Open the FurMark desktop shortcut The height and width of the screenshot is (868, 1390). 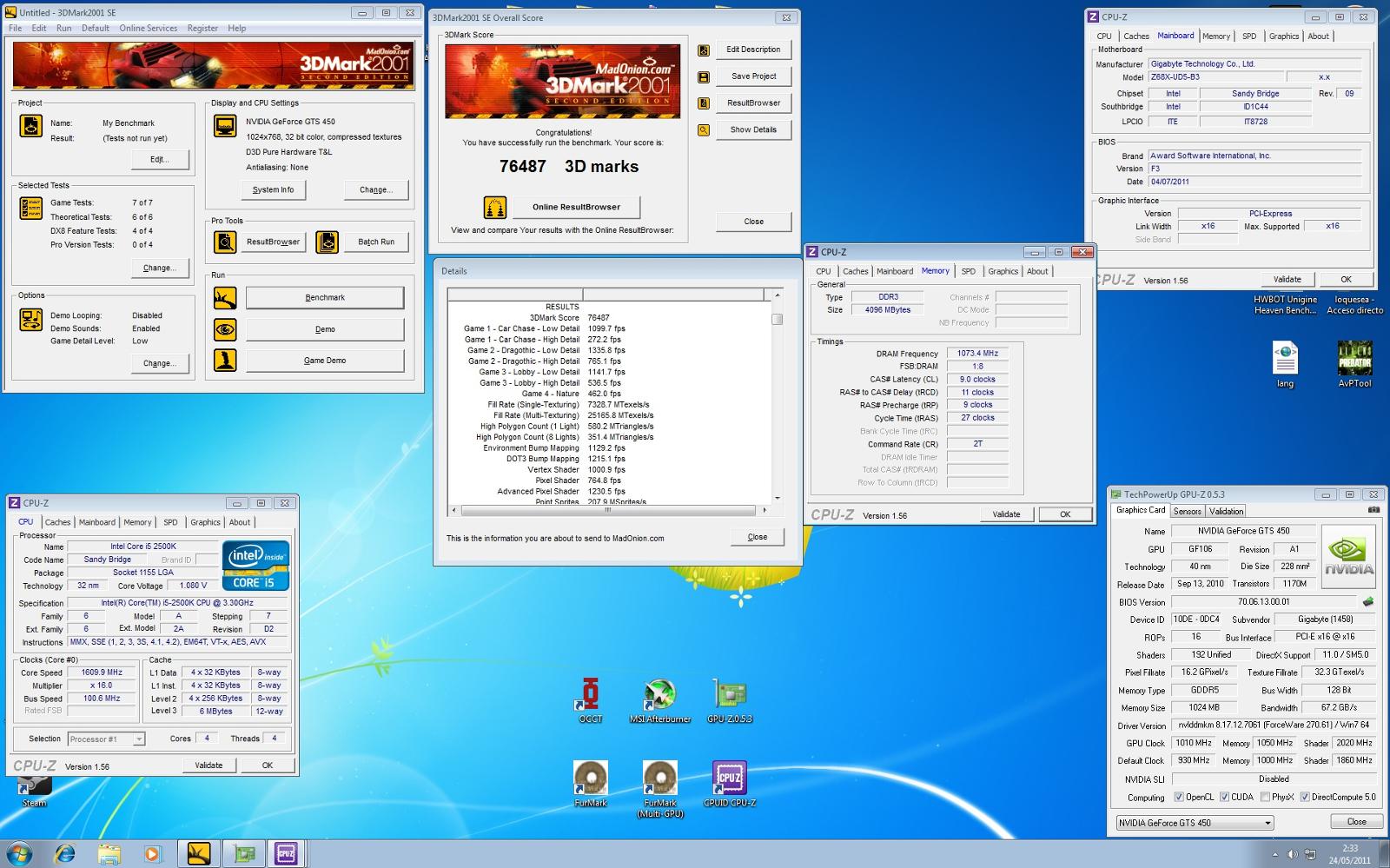click(x=591, y=784)
